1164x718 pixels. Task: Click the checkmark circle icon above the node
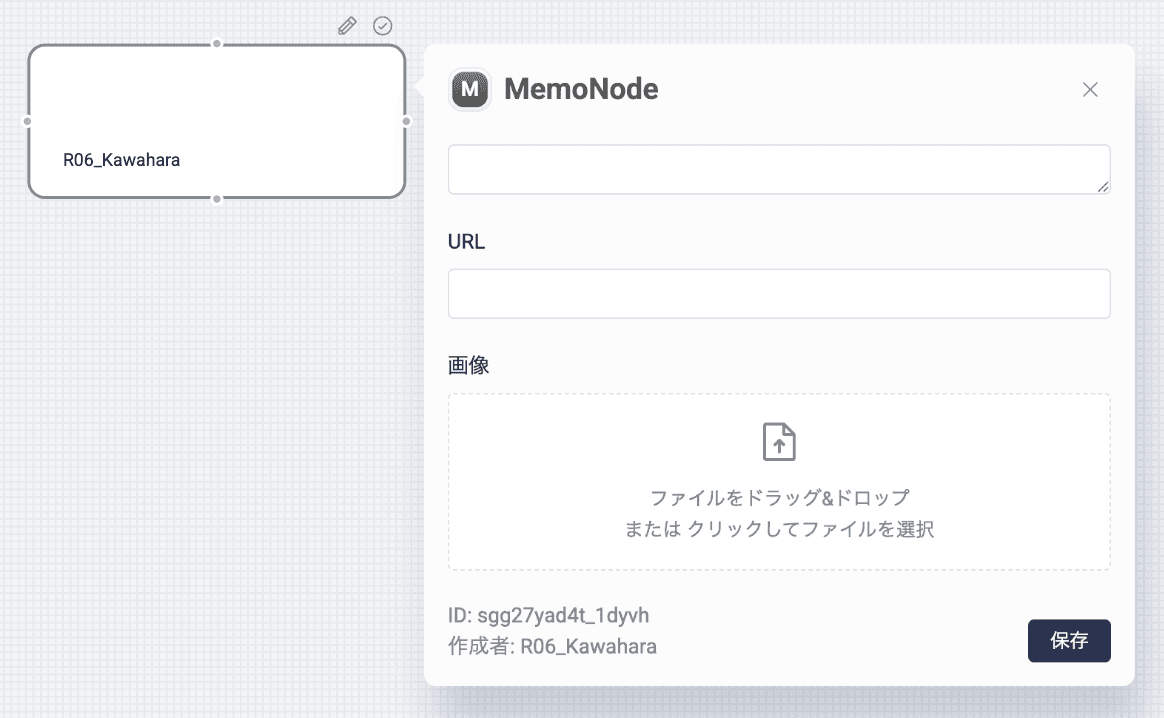point(382,26)
